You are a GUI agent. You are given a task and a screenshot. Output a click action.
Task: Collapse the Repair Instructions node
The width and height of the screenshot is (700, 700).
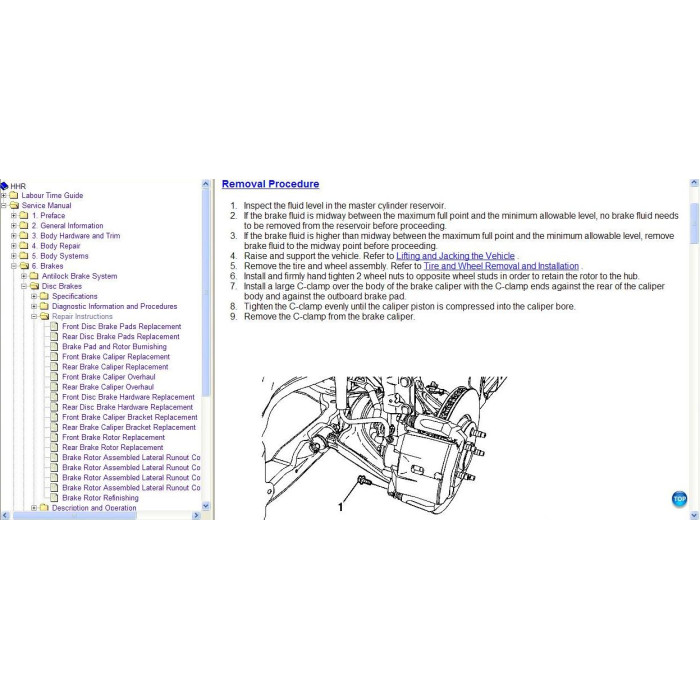click(34, 316)
